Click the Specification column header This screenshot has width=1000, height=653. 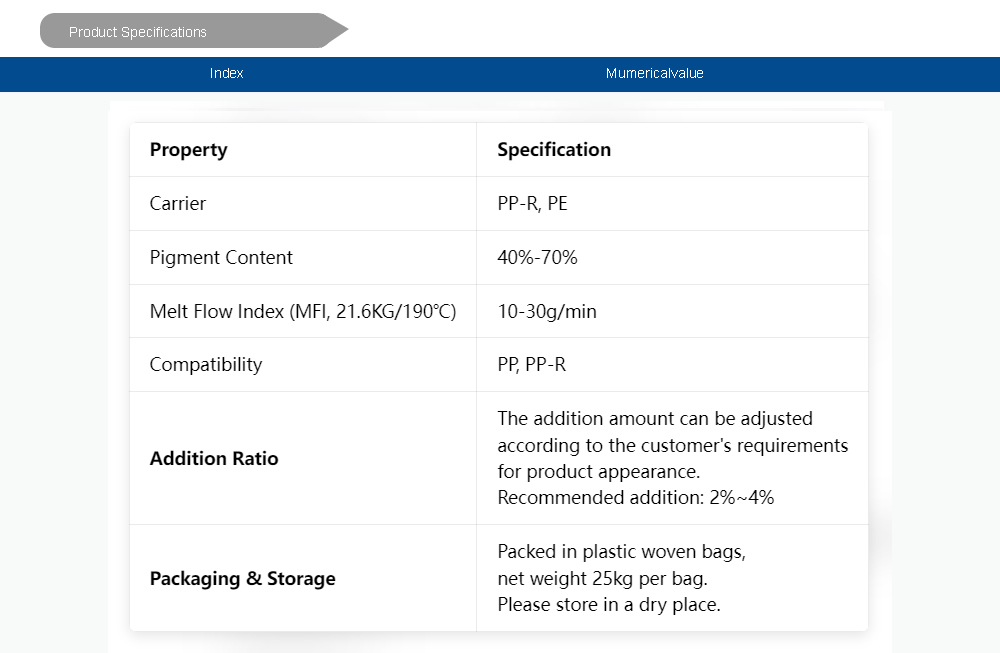coord(554,150)
